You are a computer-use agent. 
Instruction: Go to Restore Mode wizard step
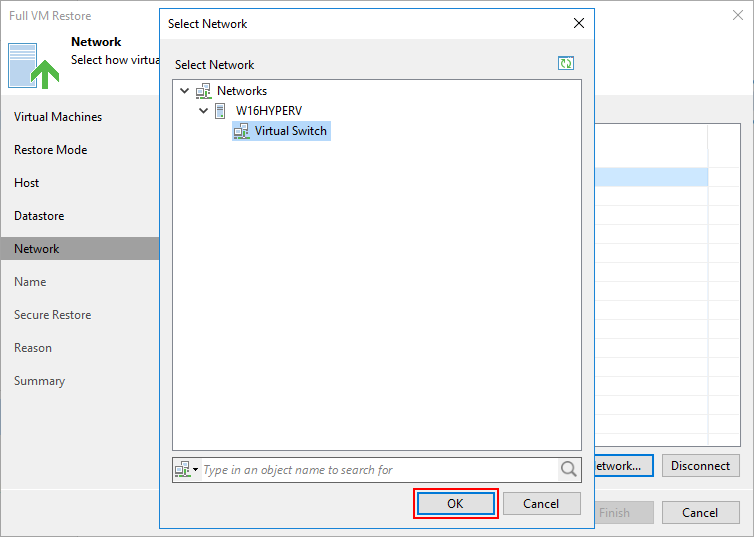point(50,150)
